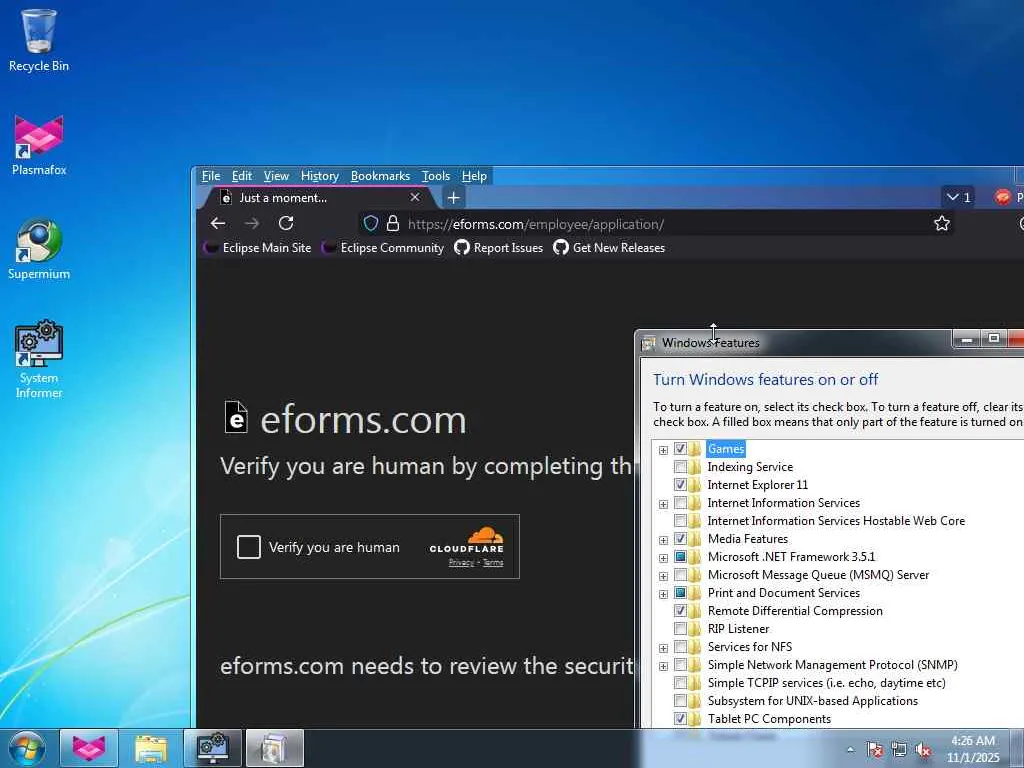Open the Get New Releases bookmark
This screenshot has height=768, width=1024.
coord(609,248)
